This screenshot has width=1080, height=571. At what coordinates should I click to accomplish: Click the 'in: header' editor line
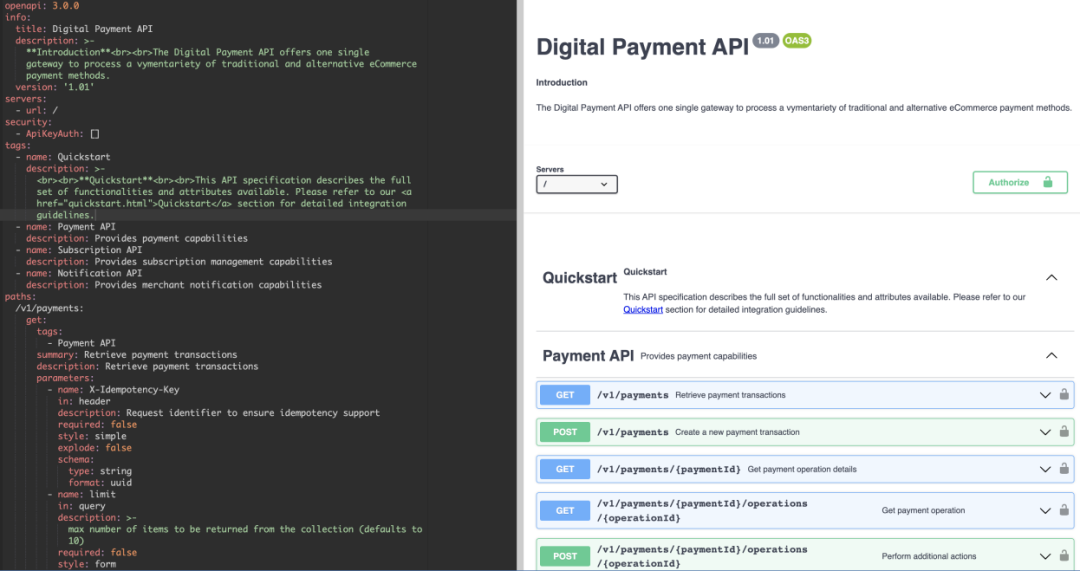click(84, 402)
